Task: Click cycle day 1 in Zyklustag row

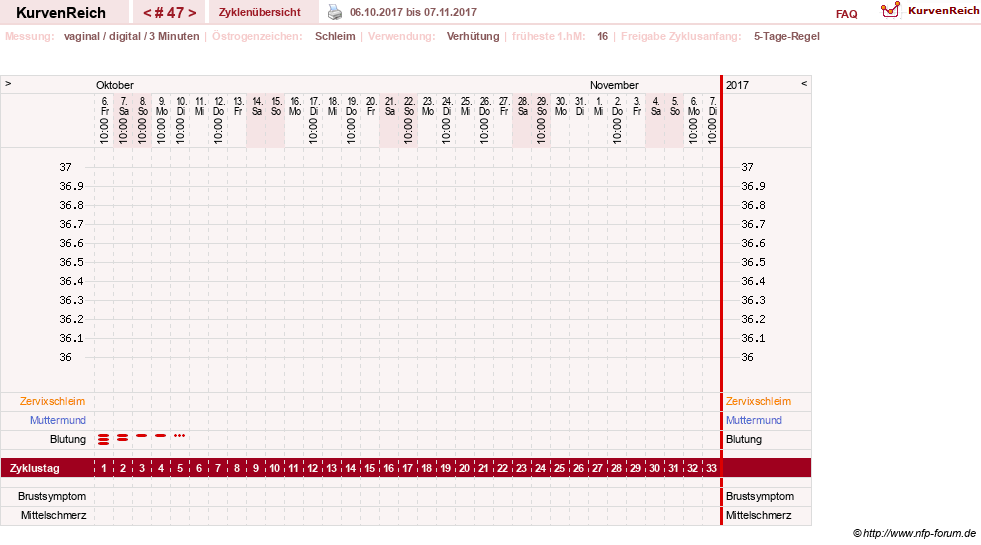Action: 104,468
